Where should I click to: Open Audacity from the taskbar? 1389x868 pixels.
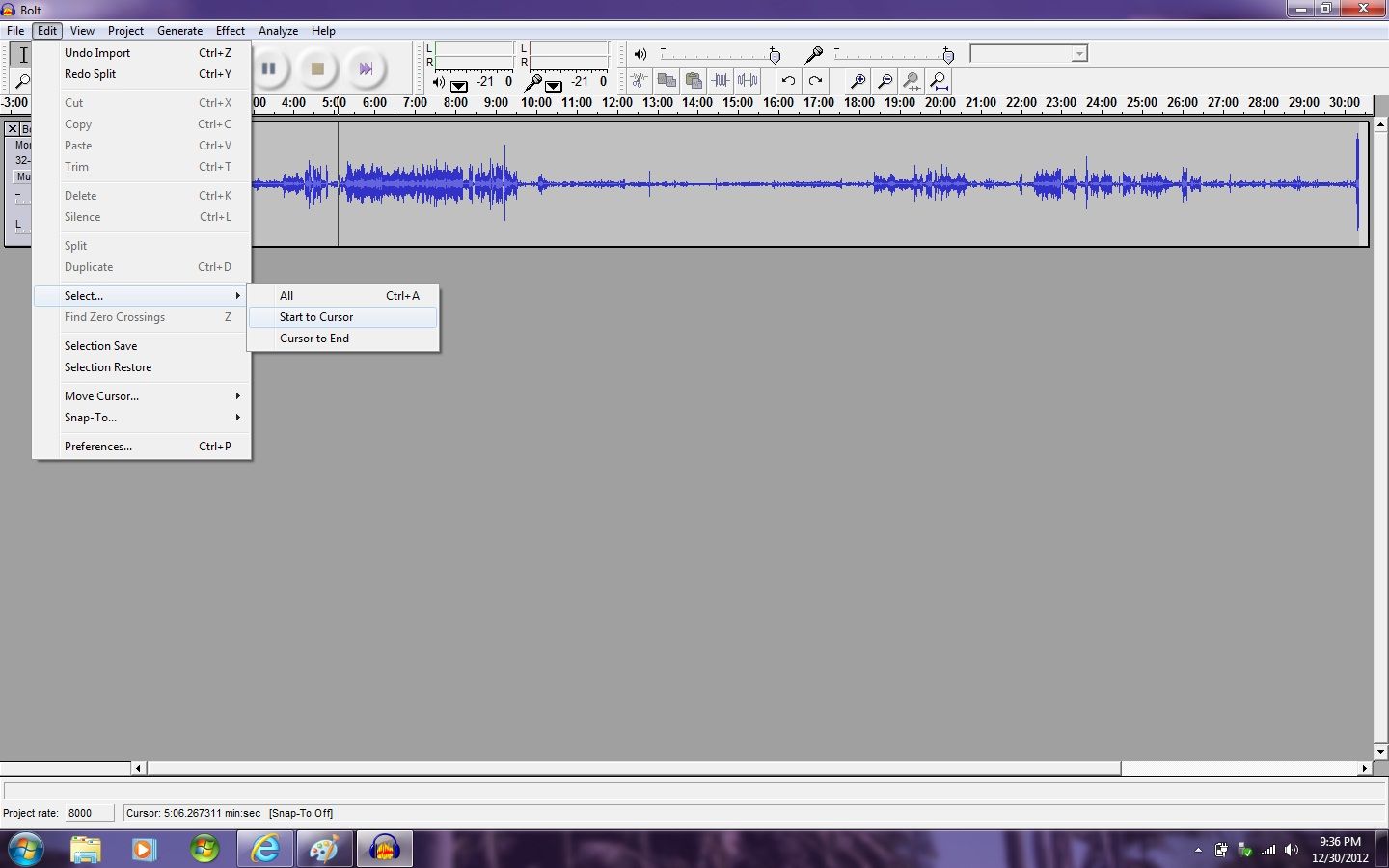pyautogui.click(x=384, y=849)
